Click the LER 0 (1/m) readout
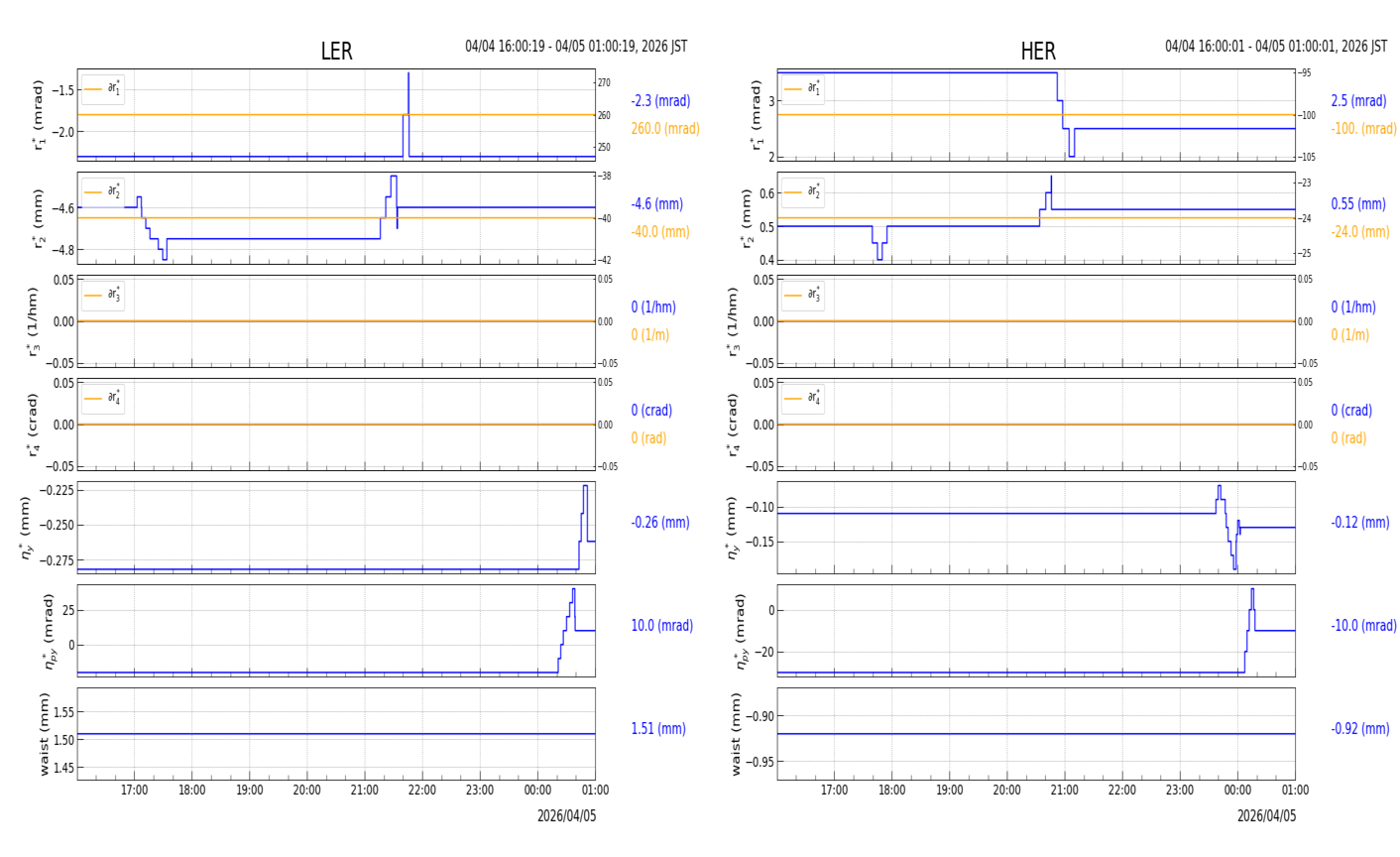1400x857 pixels. [650, 335]
